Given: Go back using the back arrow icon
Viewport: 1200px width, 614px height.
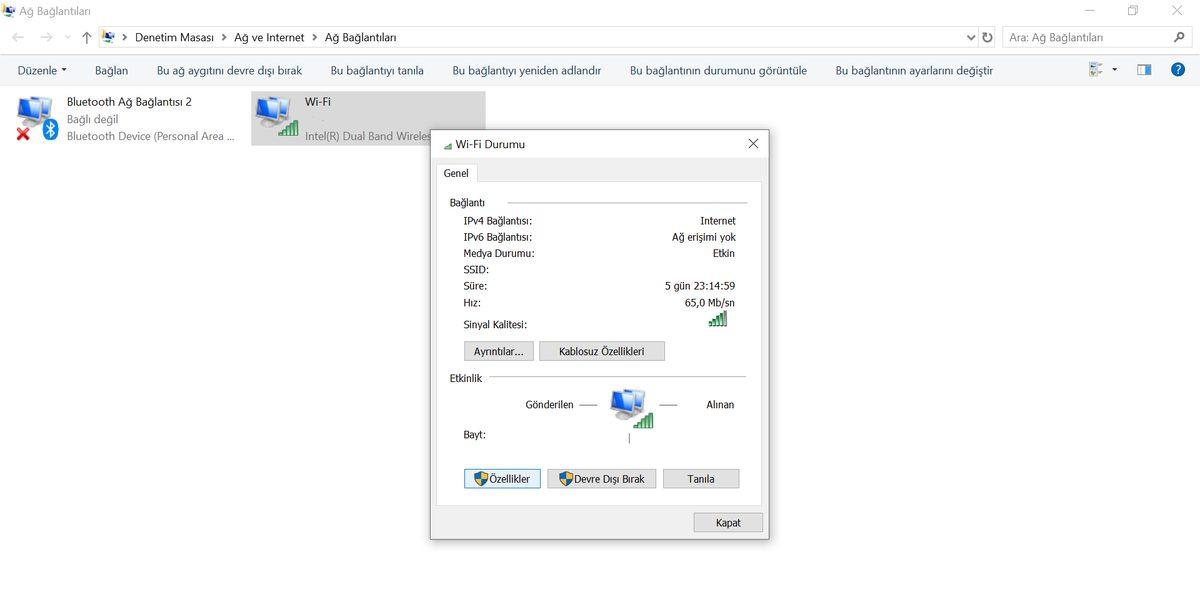Looking at the screenshot, I should (16, 36).
